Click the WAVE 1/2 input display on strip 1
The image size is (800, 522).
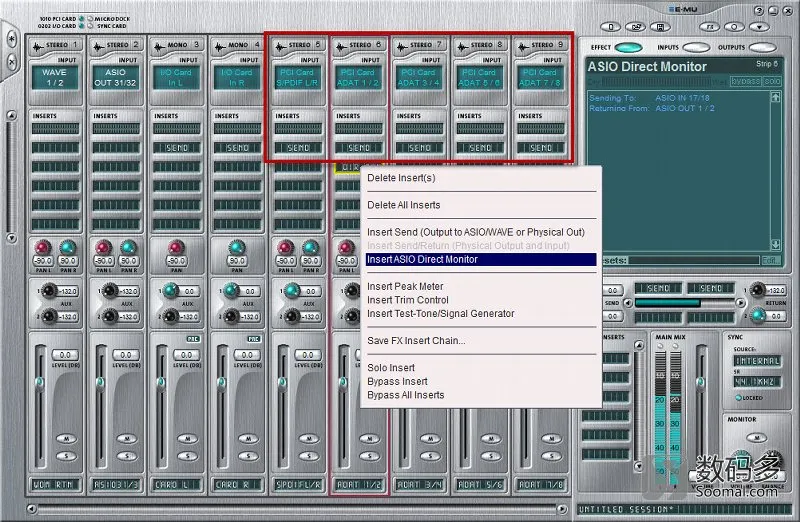(x=55, y=78)
